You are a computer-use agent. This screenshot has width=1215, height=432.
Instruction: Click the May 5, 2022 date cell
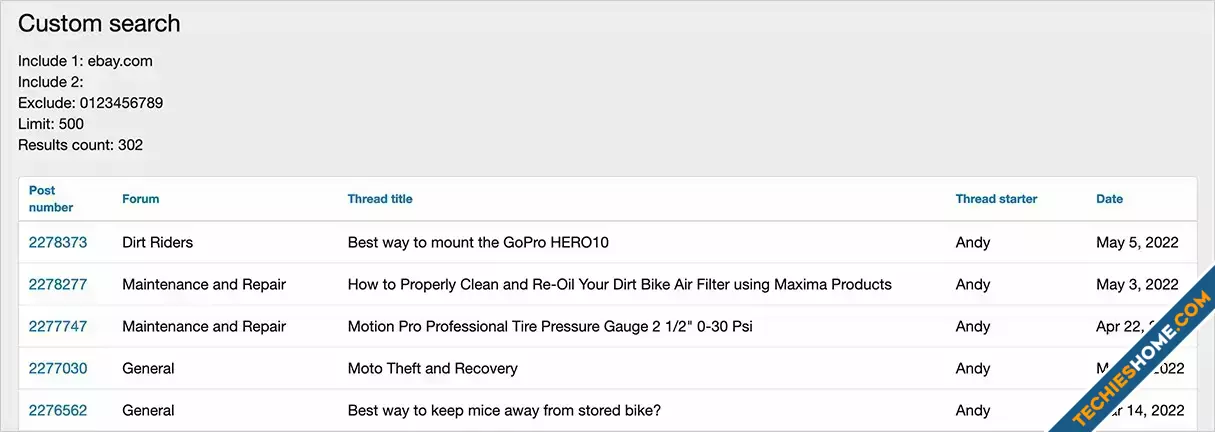tap(1137, 242)
